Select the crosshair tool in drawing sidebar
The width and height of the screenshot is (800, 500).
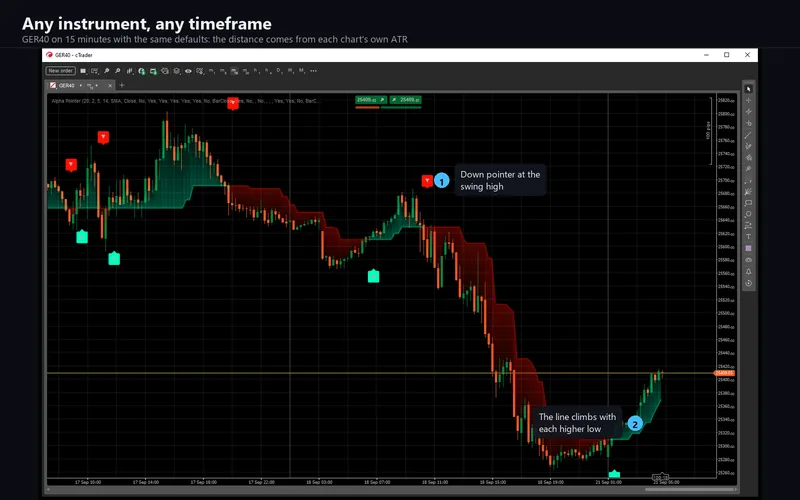pyautogui.click(x=748, y=101)
